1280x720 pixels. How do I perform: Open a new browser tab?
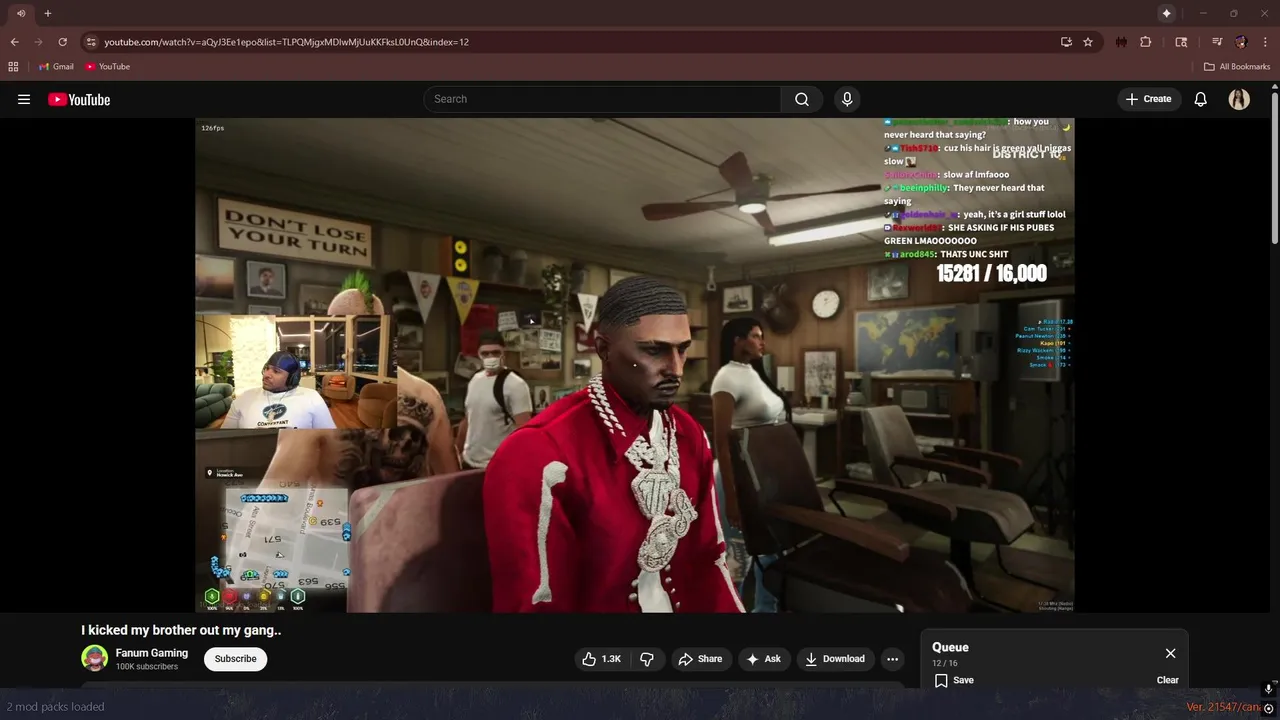[47, 13]
